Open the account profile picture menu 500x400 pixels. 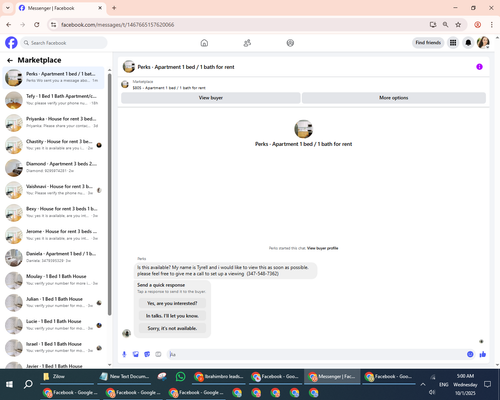click(483, 43)
